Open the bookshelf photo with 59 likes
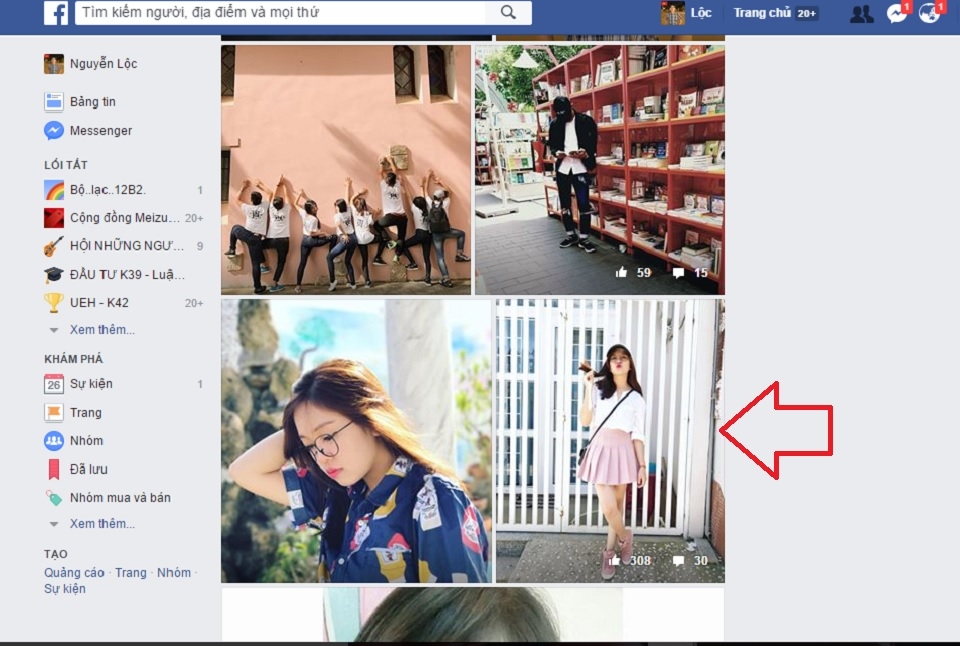Viewport: 960px width, 646px height. click(x=600, y=170)
